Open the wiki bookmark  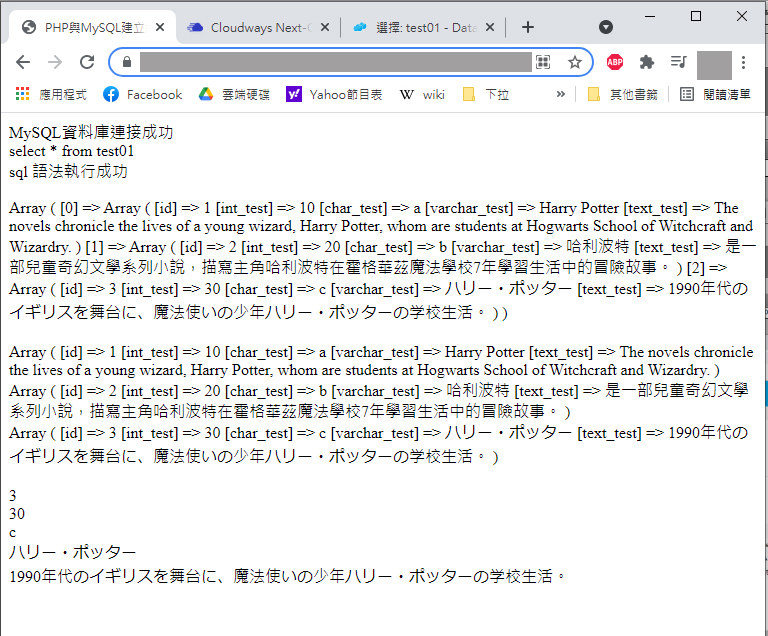pos(422,94)
